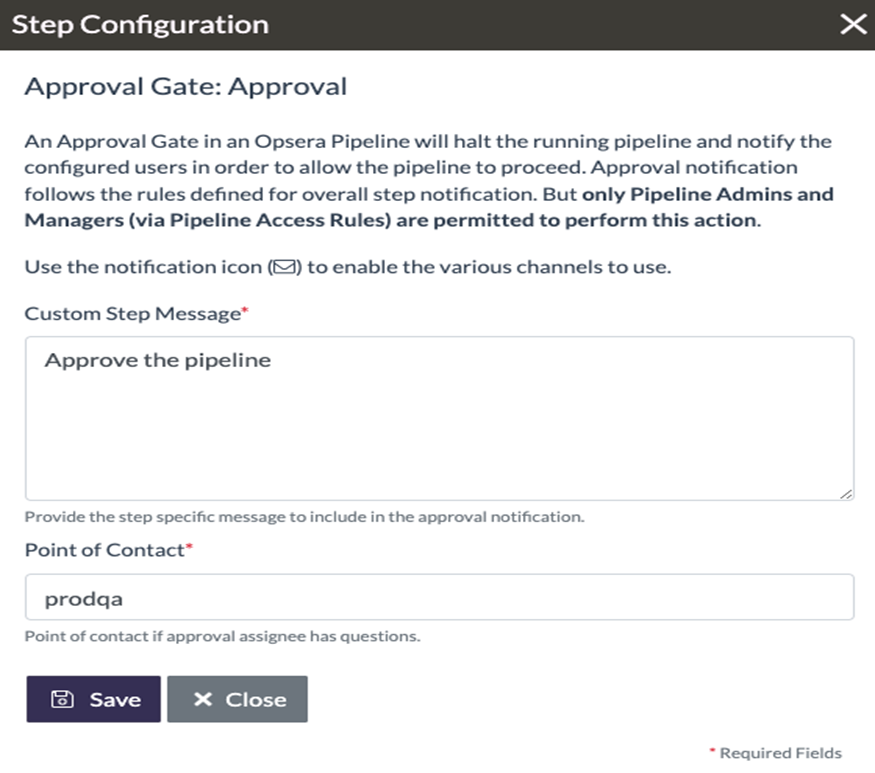
Task: Grab the textarea resize handle corner
Action: tap(846, 493)
